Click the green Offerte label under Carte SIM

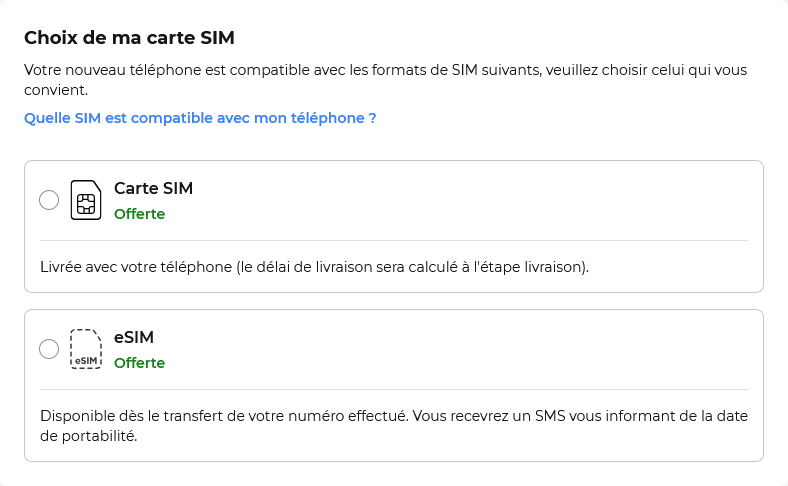tap(139, 213)
